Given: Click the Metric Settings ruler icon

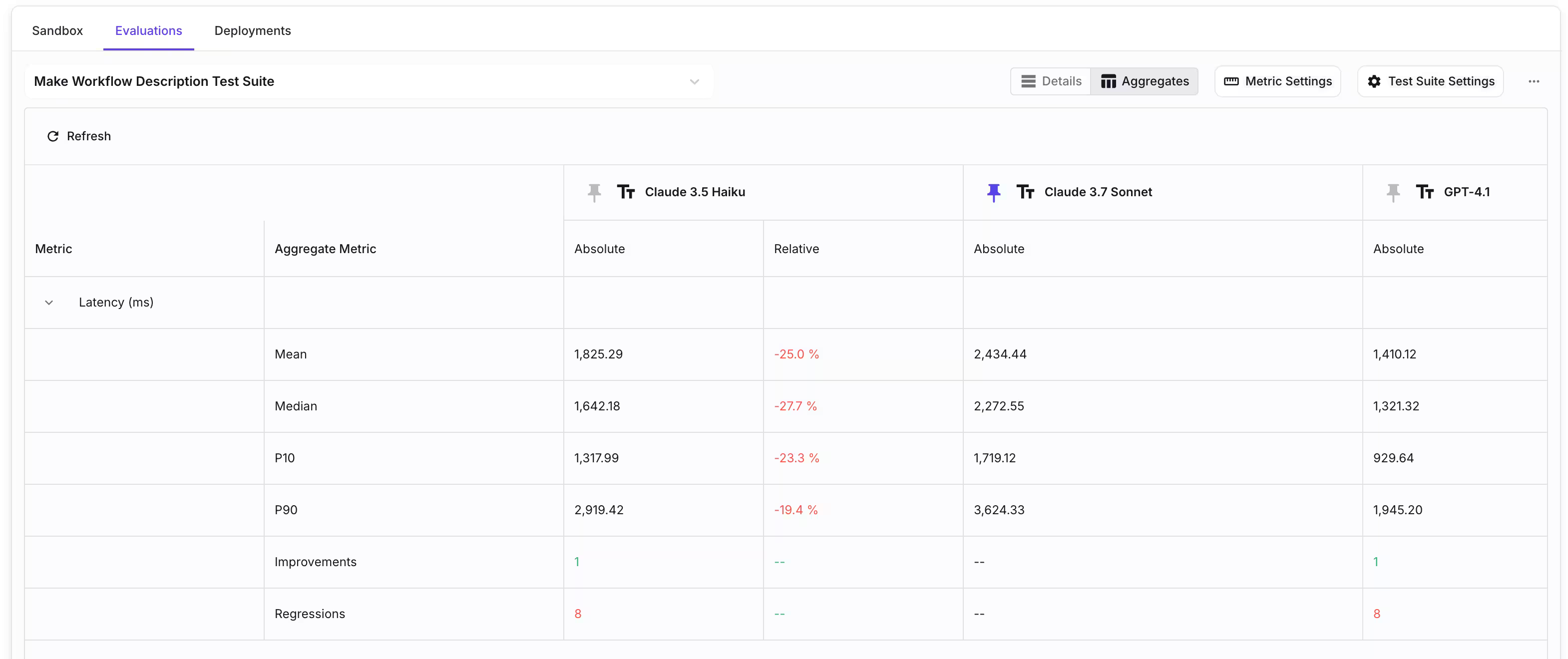Looking at the screenshot, I should coord(1231,81).
